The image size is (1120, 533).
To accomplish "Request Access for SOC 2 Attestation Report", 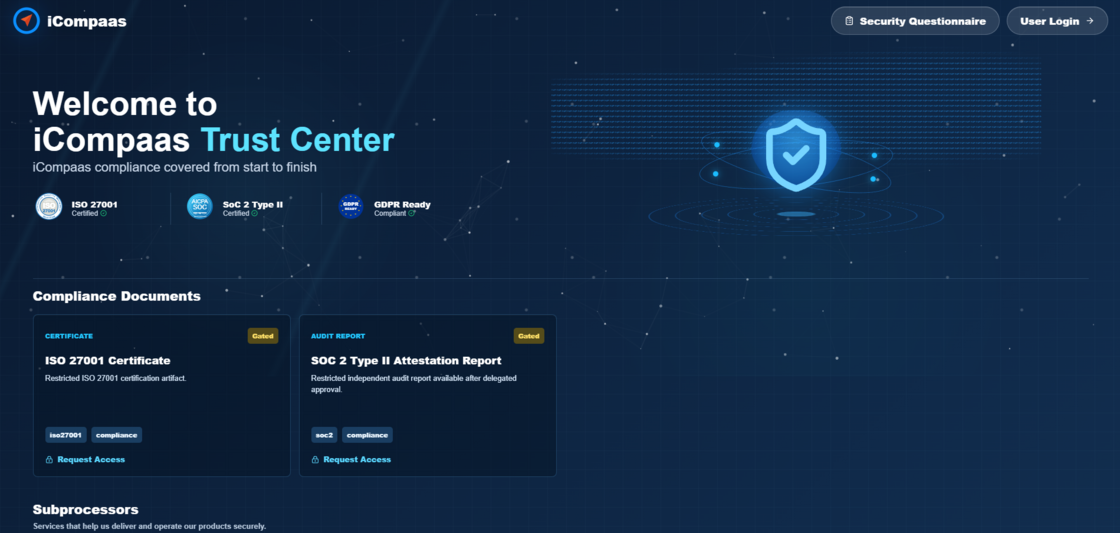I will click(351, 459).
